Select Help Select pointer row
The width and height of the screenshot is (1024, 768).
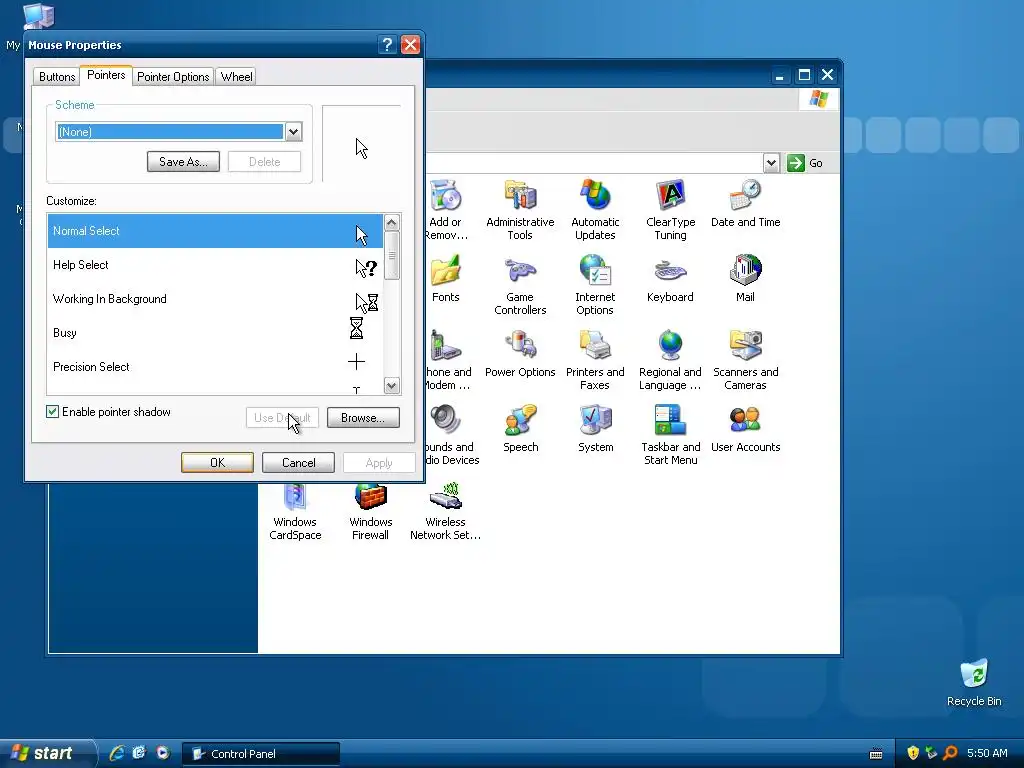pos(215,264)
